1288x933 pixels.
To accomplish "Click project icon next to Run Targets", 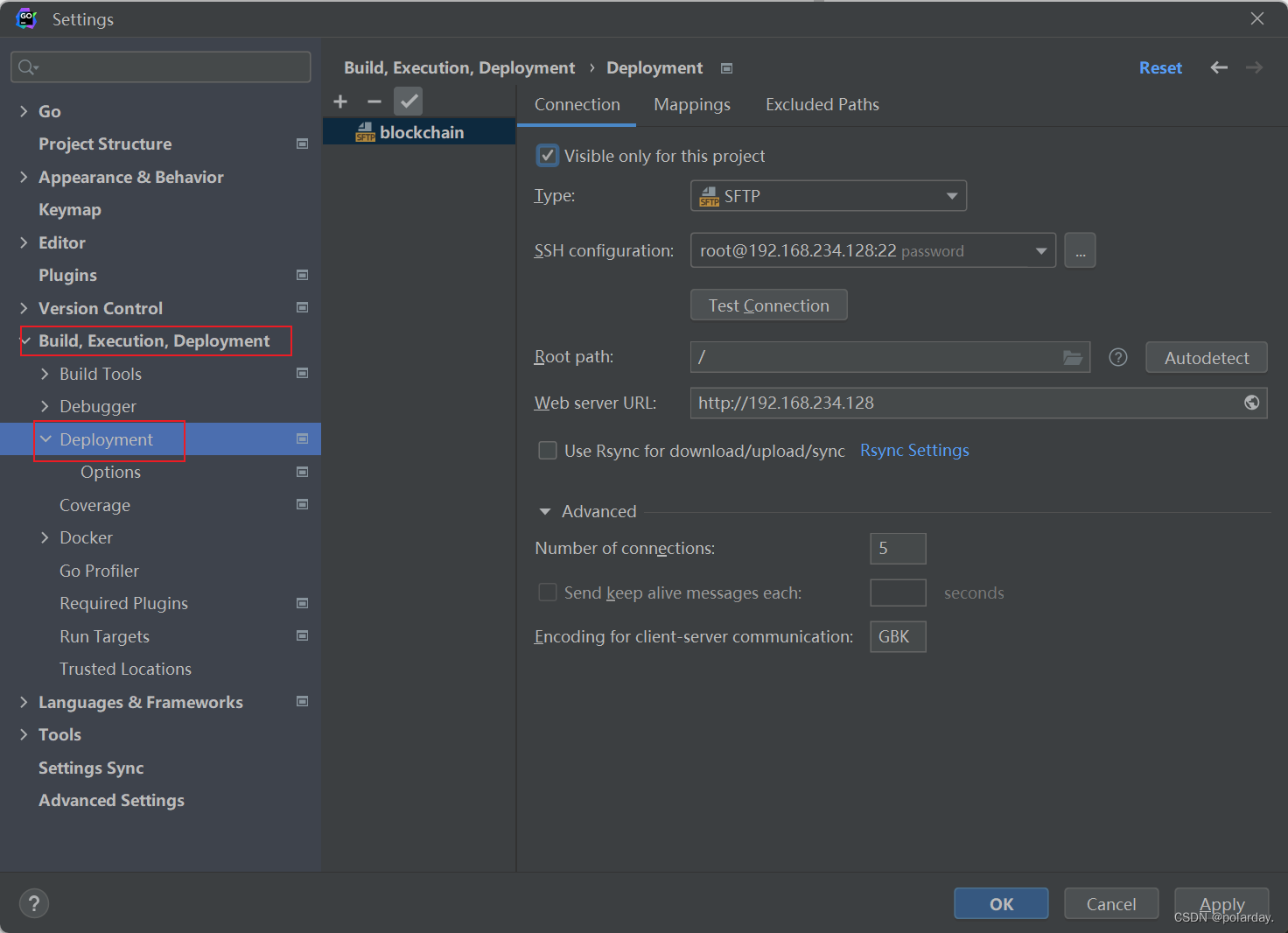I will click(302, 635).
